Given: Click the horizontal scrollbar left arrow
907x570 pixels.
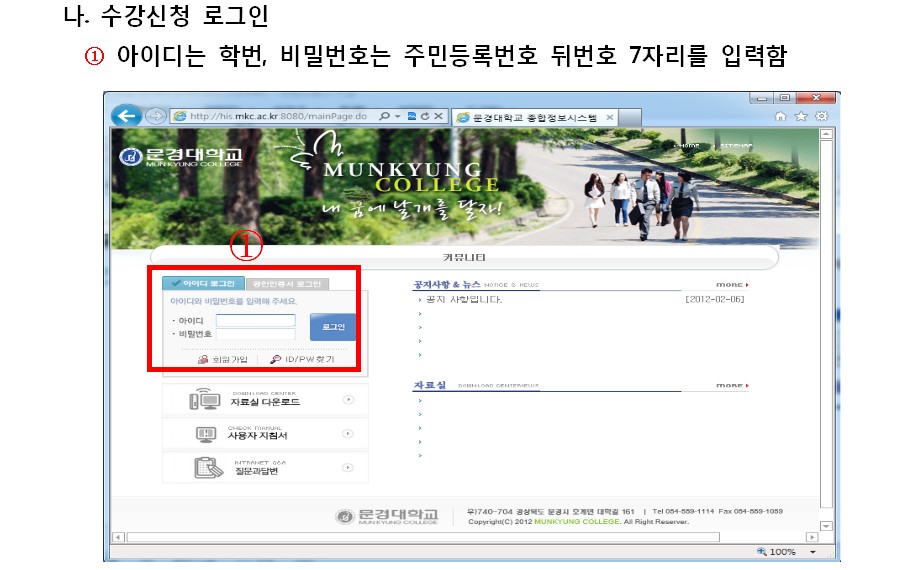Looking at the screenshot, I should pos(118,537).
